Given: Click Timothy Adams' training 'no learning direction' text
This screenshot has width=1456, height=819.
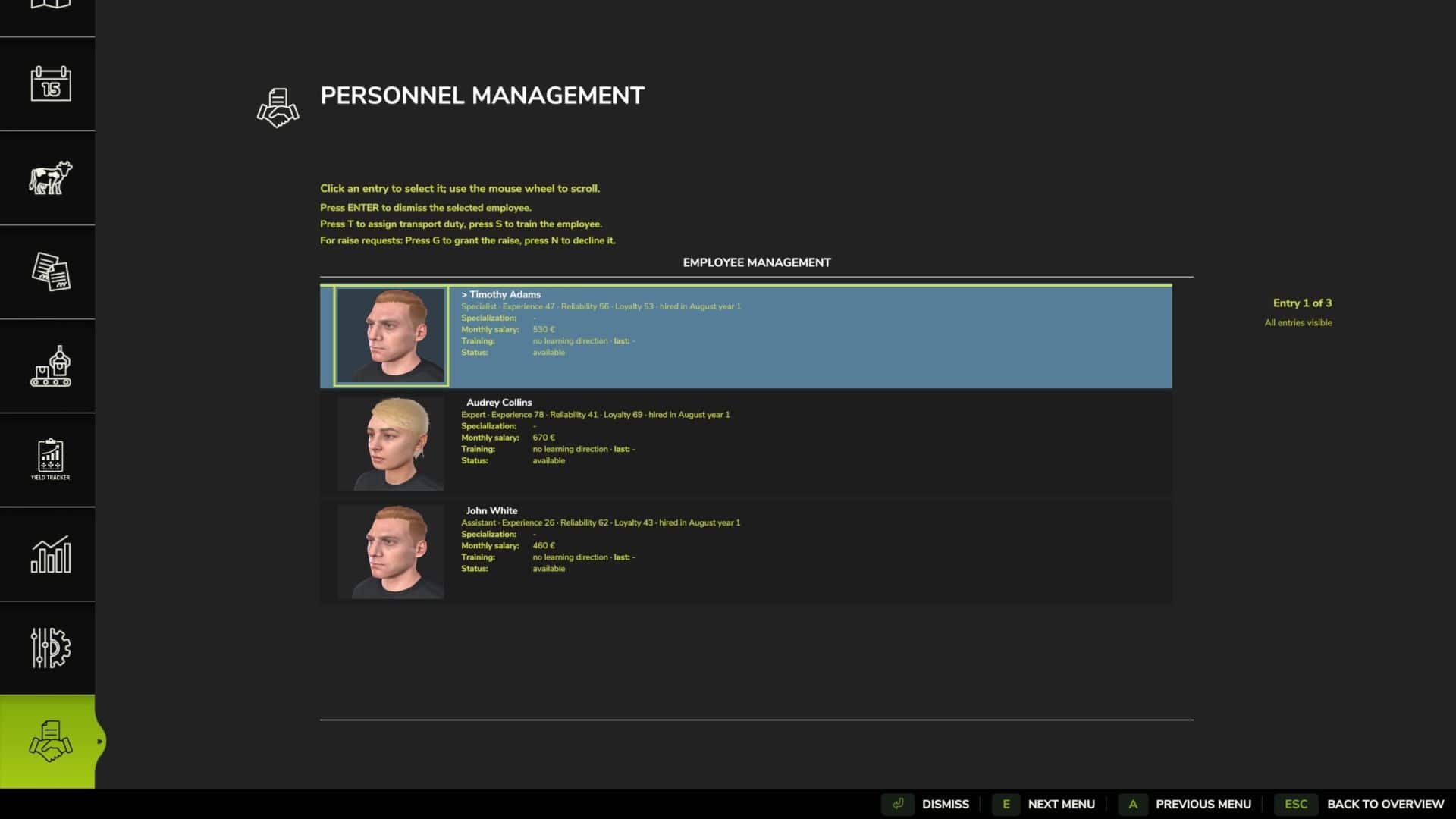Looking at the screenshot, I should pos(570,341).
